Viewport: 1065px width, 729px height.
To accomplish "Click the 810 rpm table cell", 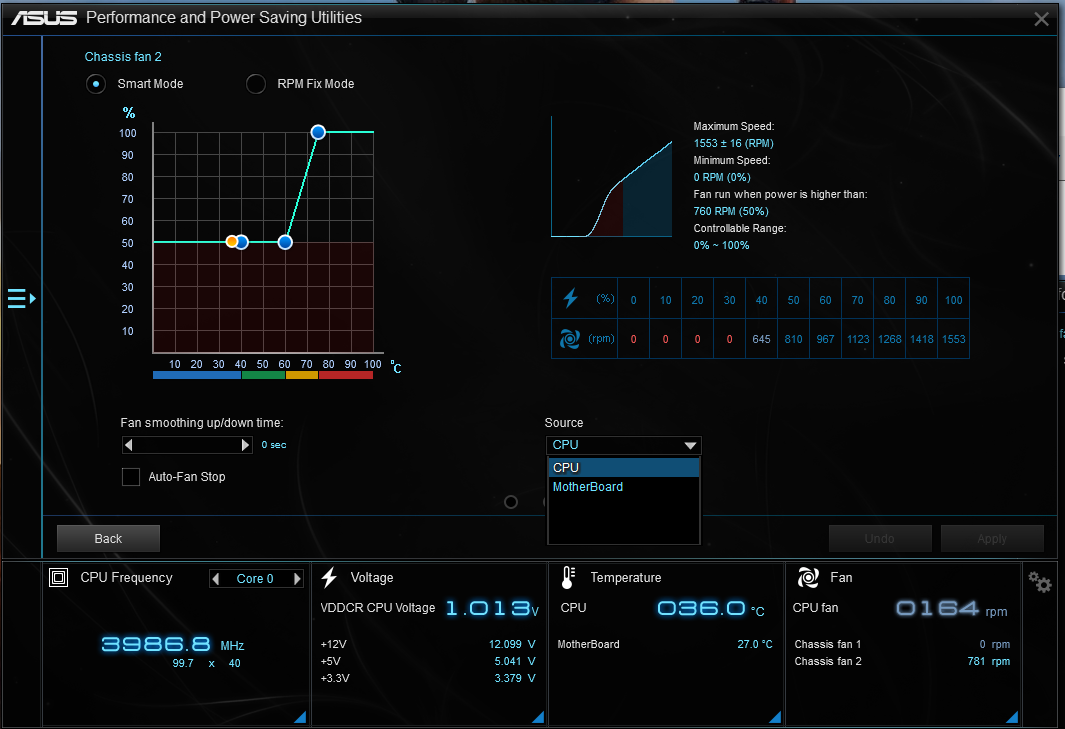I will [793, 338].
